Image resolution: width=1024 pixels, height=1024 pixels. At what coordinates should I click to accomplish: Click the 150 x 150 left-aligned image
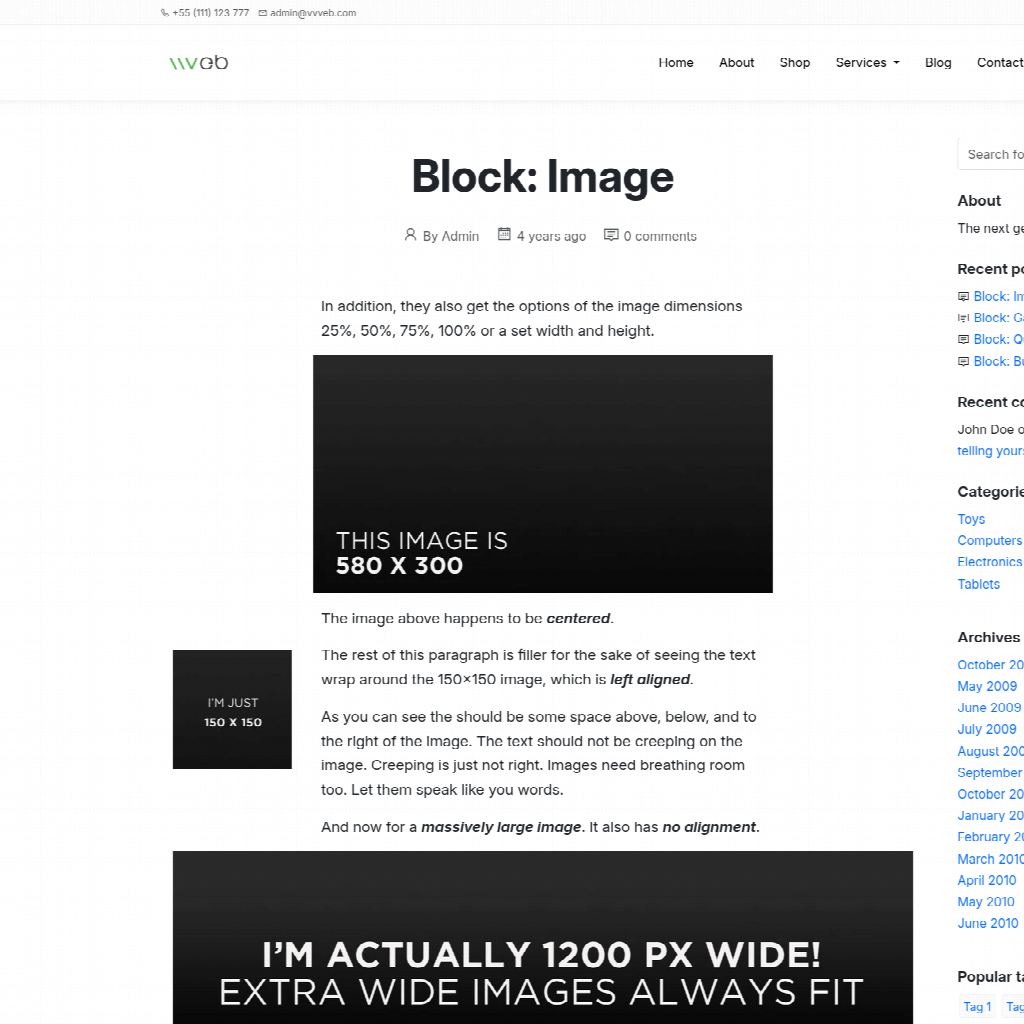click(x=232, y=709)
